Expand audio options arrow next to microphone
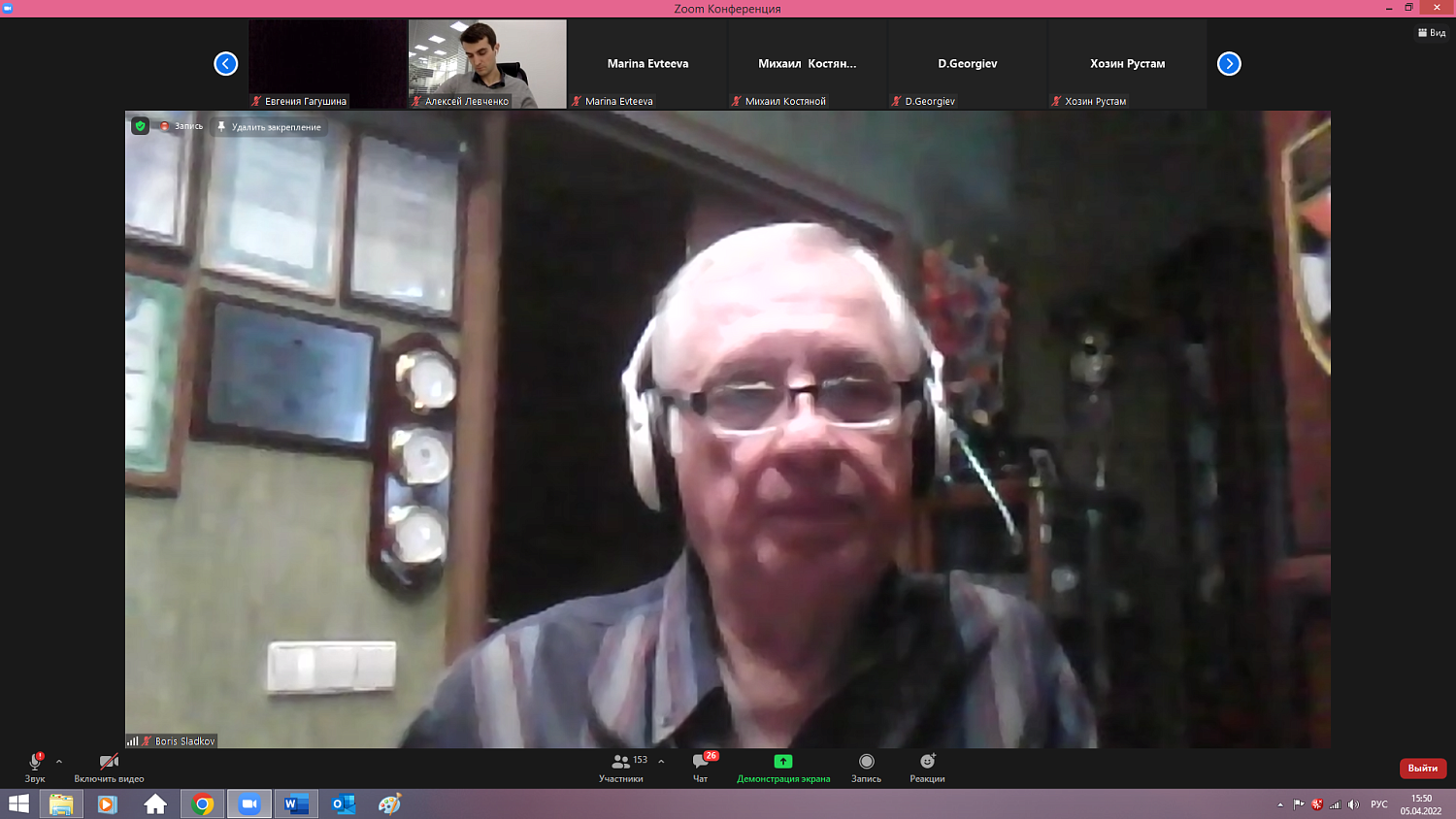1456x819 pixels. pyautogui.click(x=59, y=762)
